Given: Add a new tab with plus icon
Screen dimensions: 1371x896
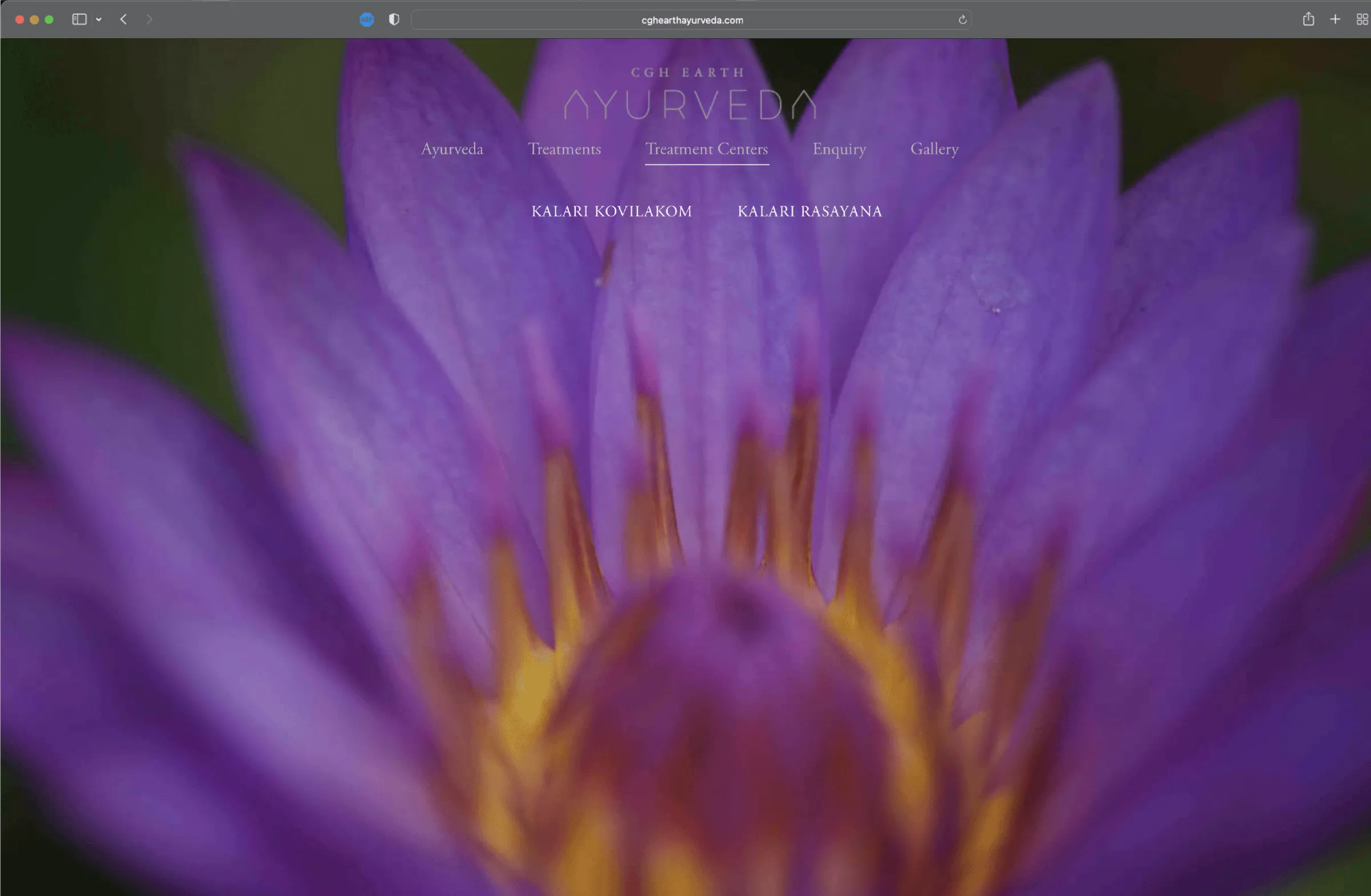Looking at the screenshot, I should [1335, 19].
